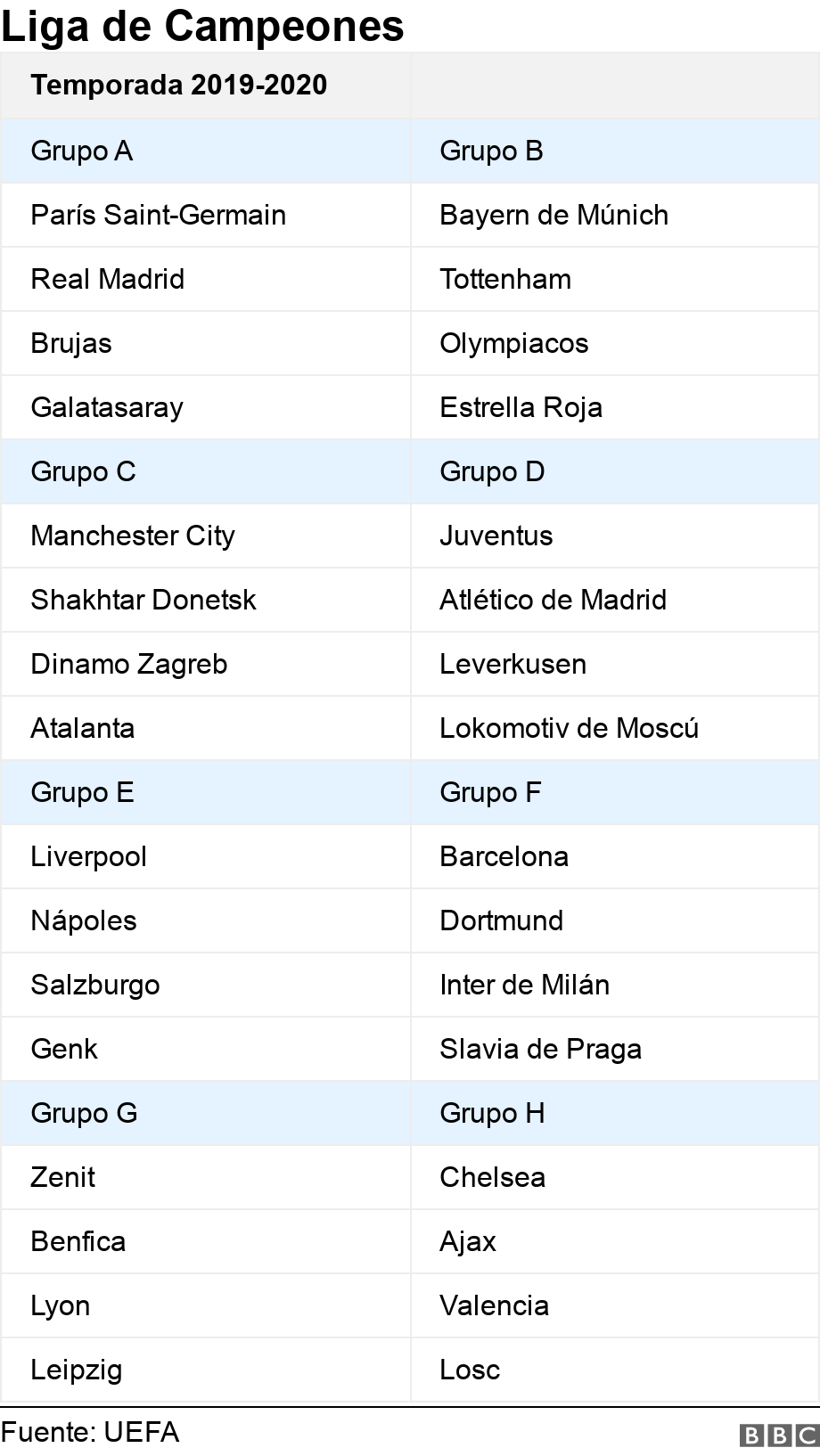Select the Barcelona table cell

point(504,856)
